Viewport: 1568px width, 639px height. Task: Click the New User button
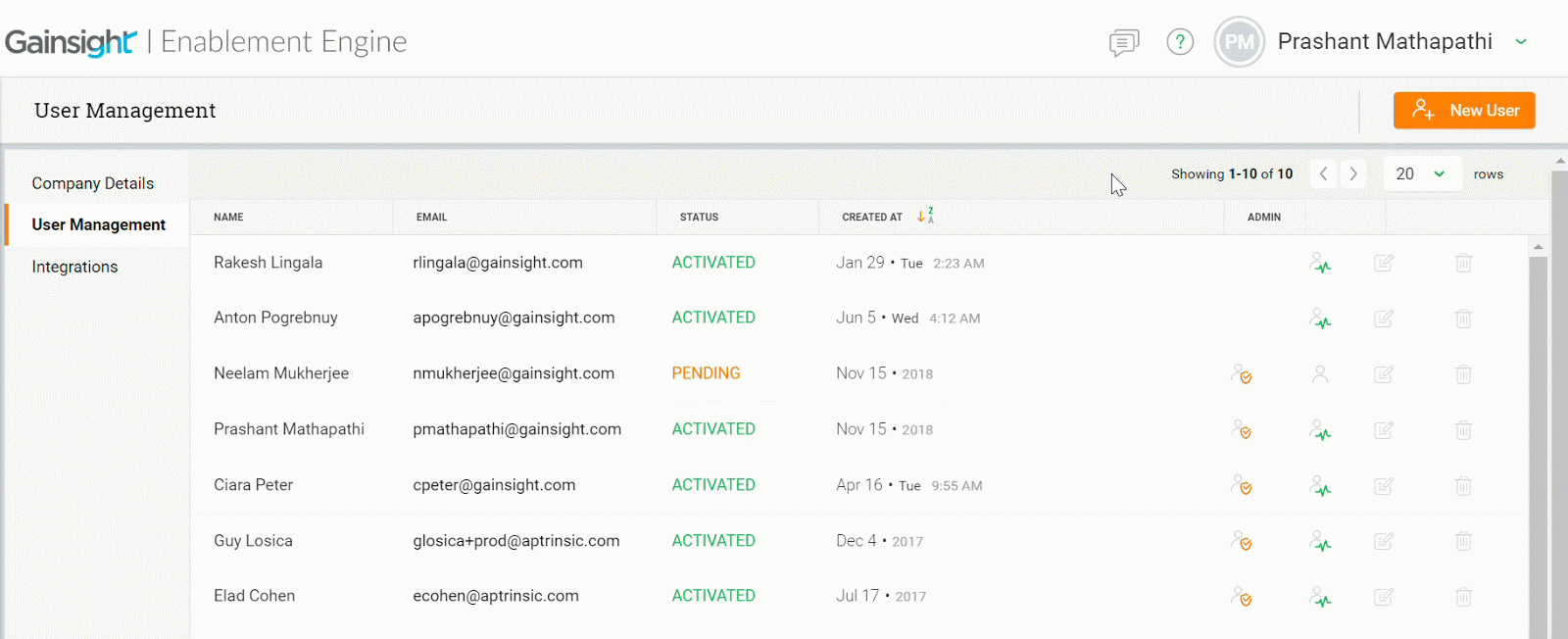[x=1464, y=111]
